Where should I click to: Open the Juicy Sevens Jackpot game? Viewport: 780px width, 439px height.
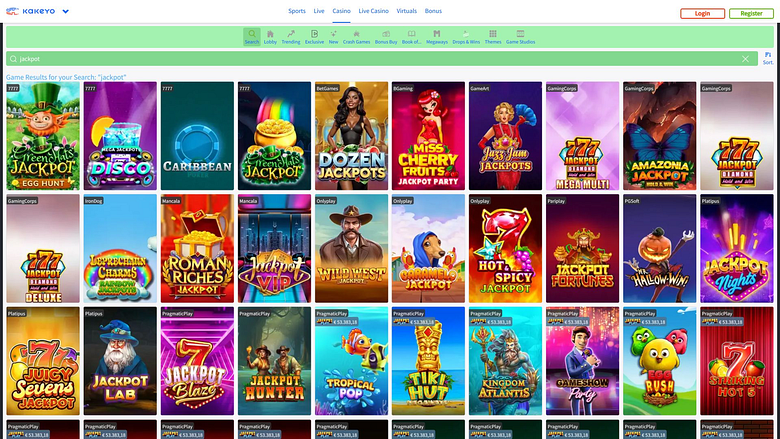[43, 361]
